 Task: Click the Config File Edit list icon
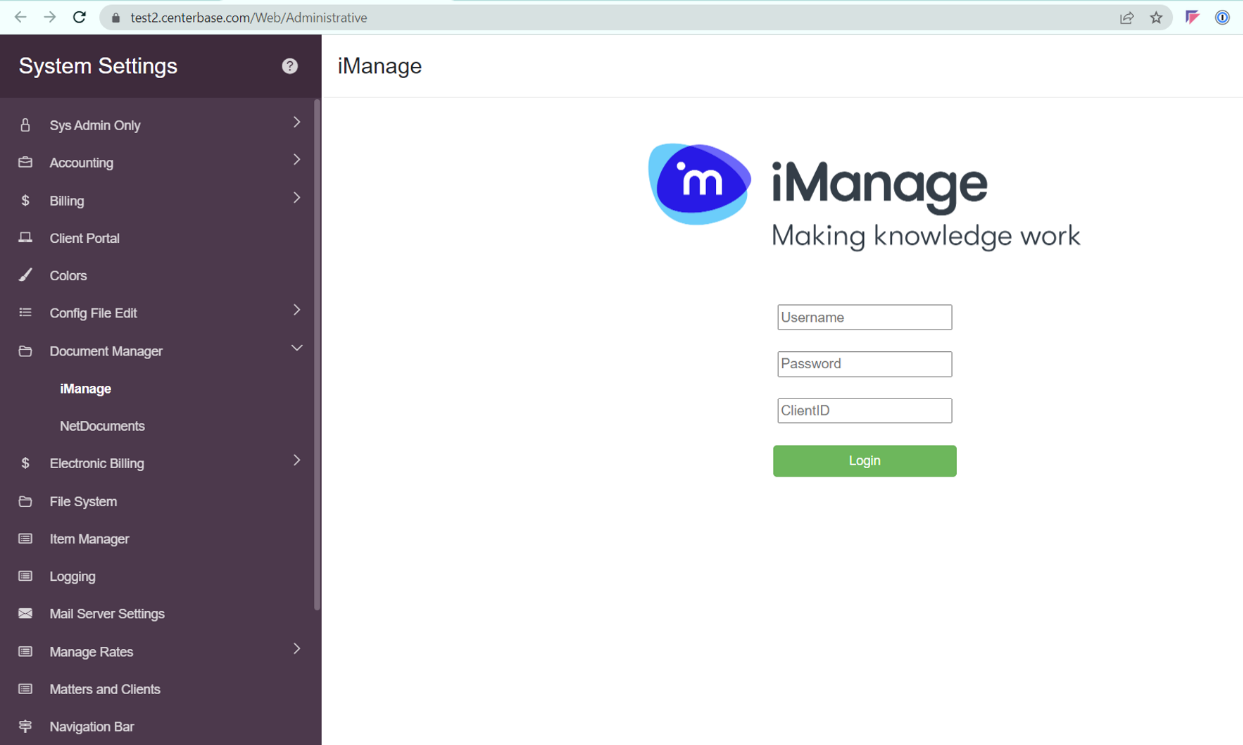(25, 312)
